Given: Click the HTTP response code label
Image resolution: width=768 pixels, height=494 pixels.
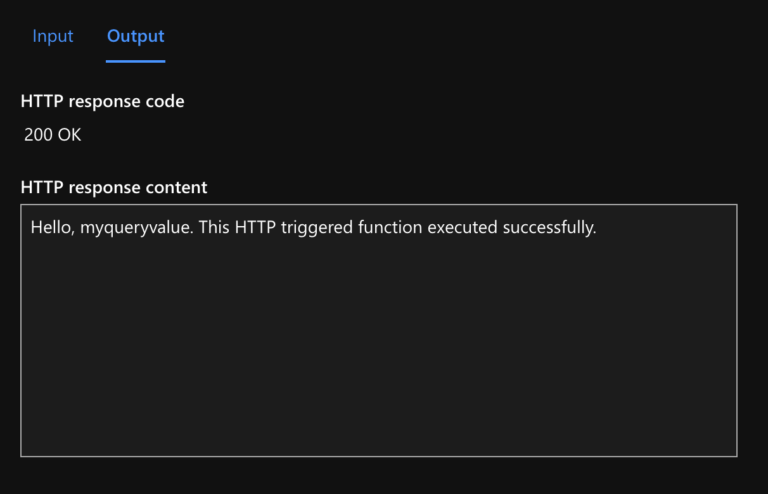Looking at the screenshot, I should (102, 101).
